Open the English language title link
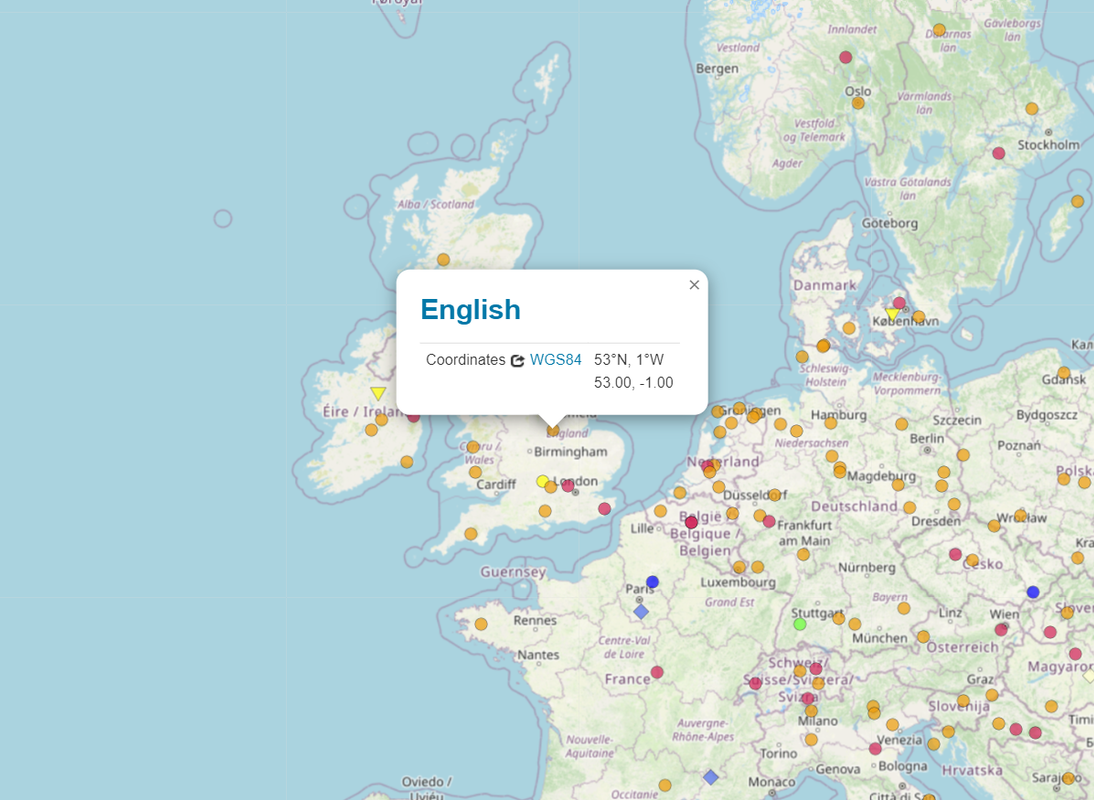Screen dimensions: 1094x800 [x=470, y=310]
